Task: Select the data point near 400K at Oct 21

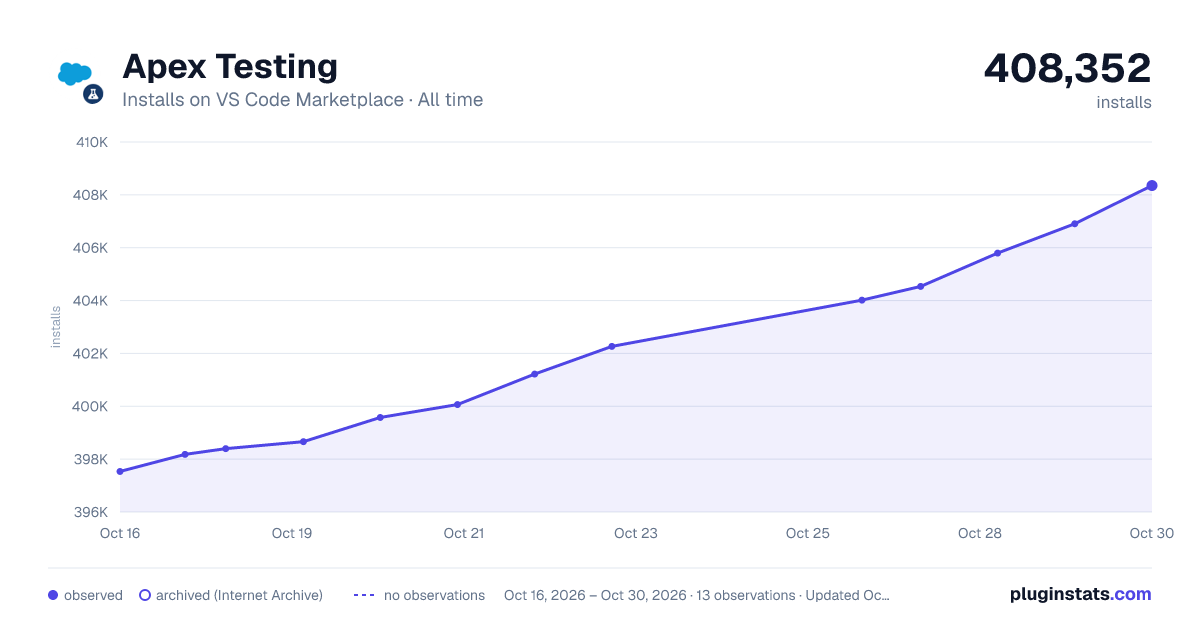Action: 457,404
